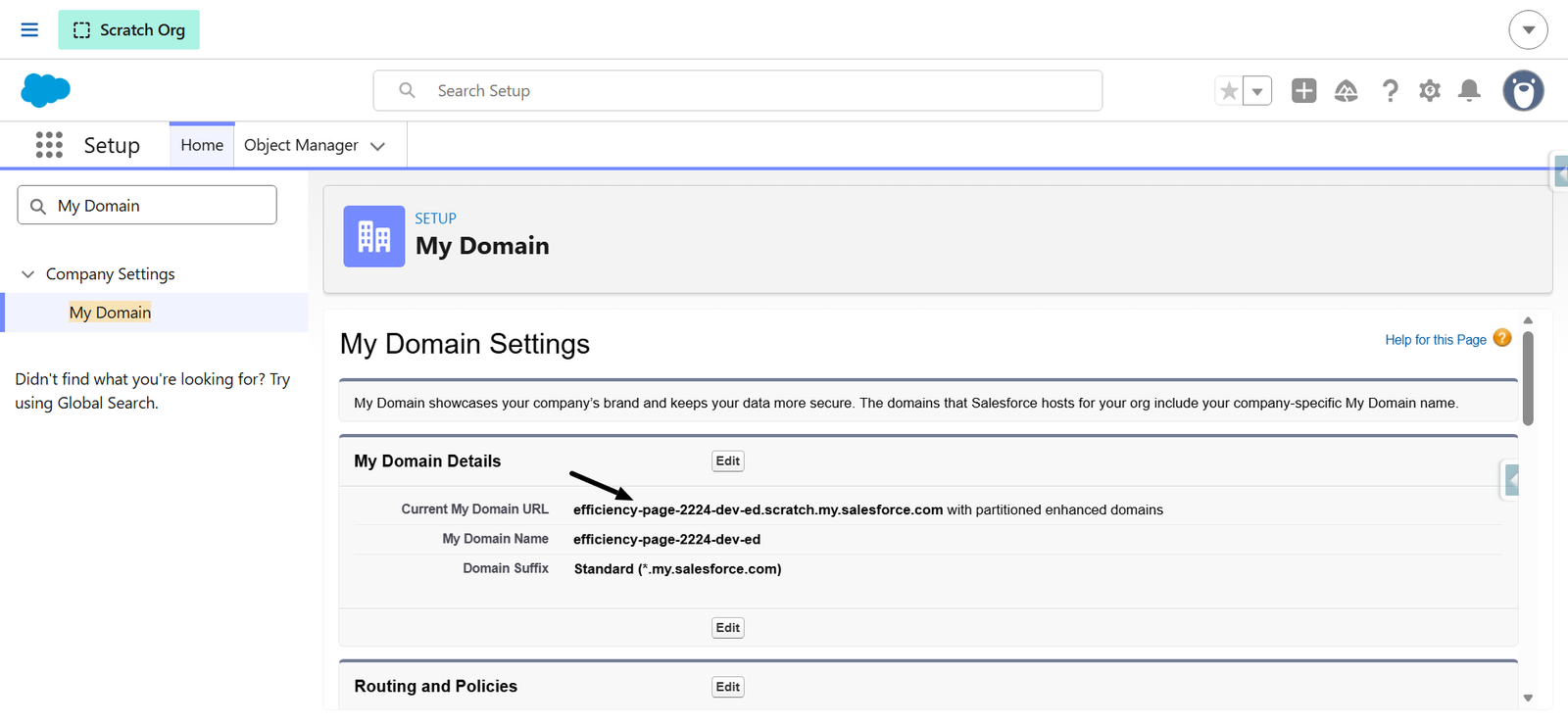The width and height of the screenshot is (1568, 725).
Task: Open the Trailhead guidance icon
Action: pyautogui.click(x=1347, y=91)
